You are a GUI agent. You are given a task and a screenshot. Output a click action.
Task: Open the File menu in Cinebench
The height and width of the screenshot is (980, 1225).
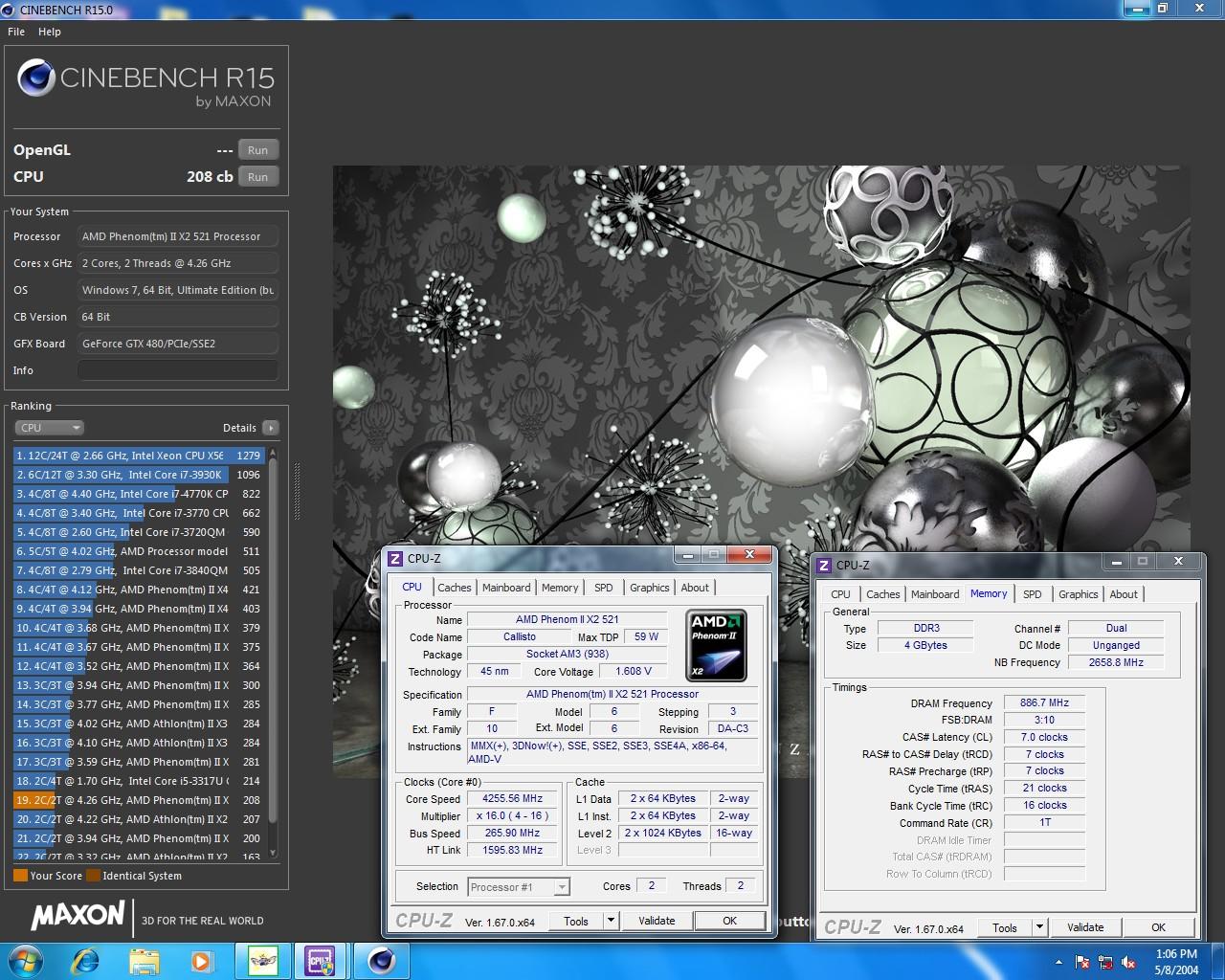tap(16, 32)
